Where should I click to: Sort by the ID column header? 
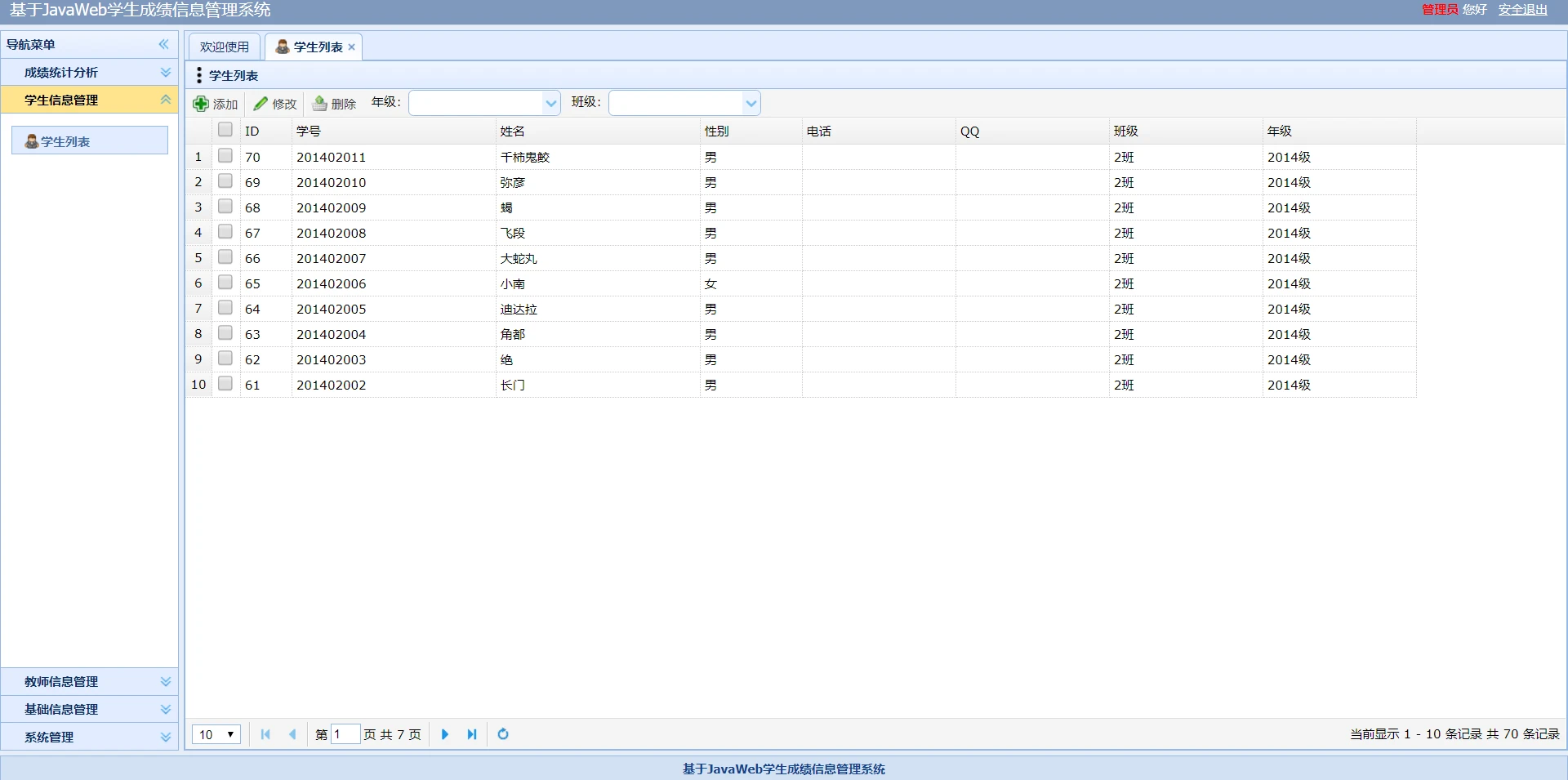pyautogui.click(x=266, y=131)
